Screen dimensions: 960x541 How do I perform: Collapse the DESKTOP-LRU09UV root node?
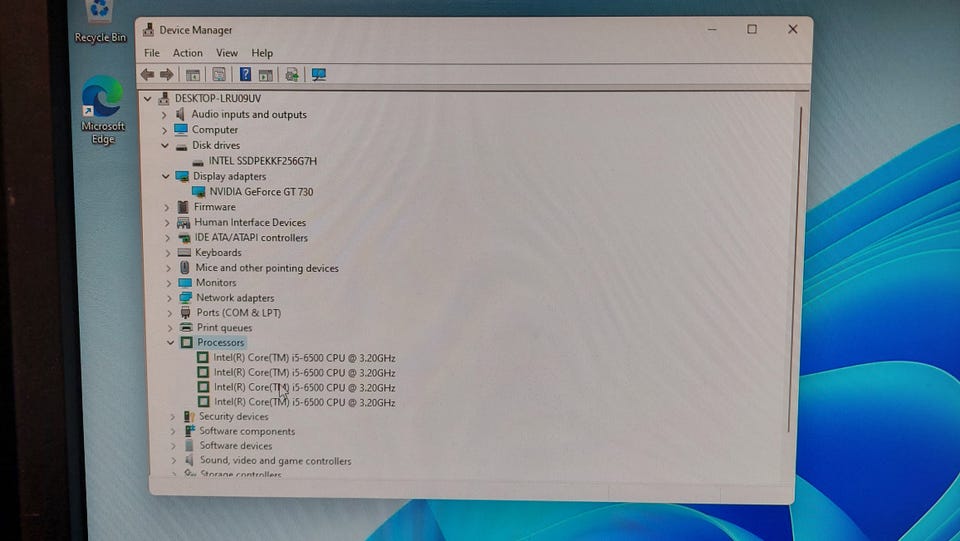point(148,99)
